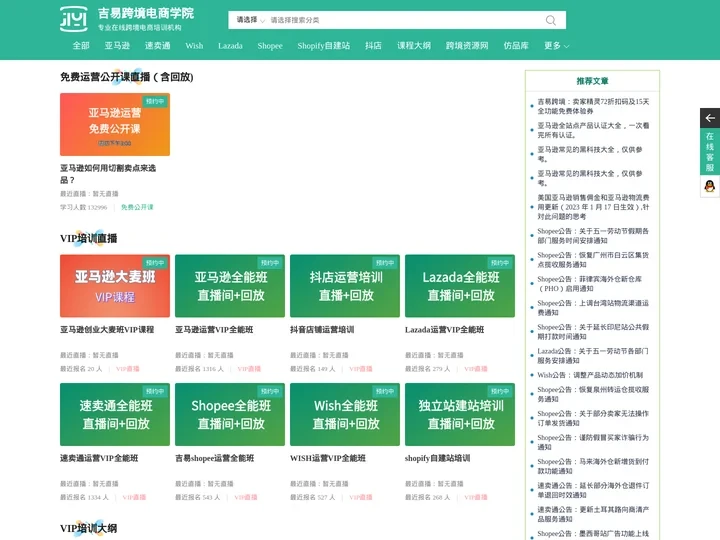The height and width of the screenshot is (540, 720).
Task: Open 在线客服 online support widget
Action: pyautogui.click(x=709, y=152)
